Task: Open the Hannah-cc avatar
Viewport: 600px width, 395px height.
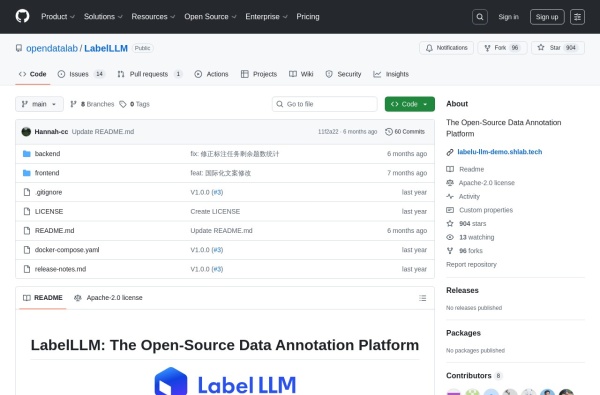Action: pos(26,132)
